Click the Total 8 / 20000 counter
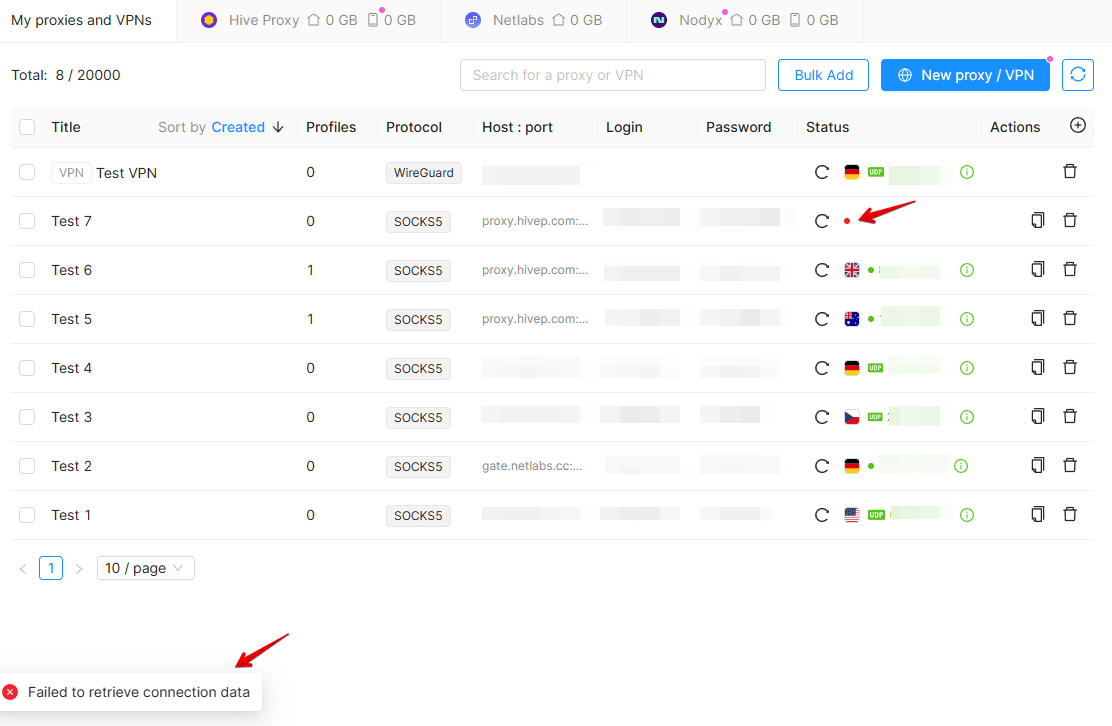 (x=66, y=75)
